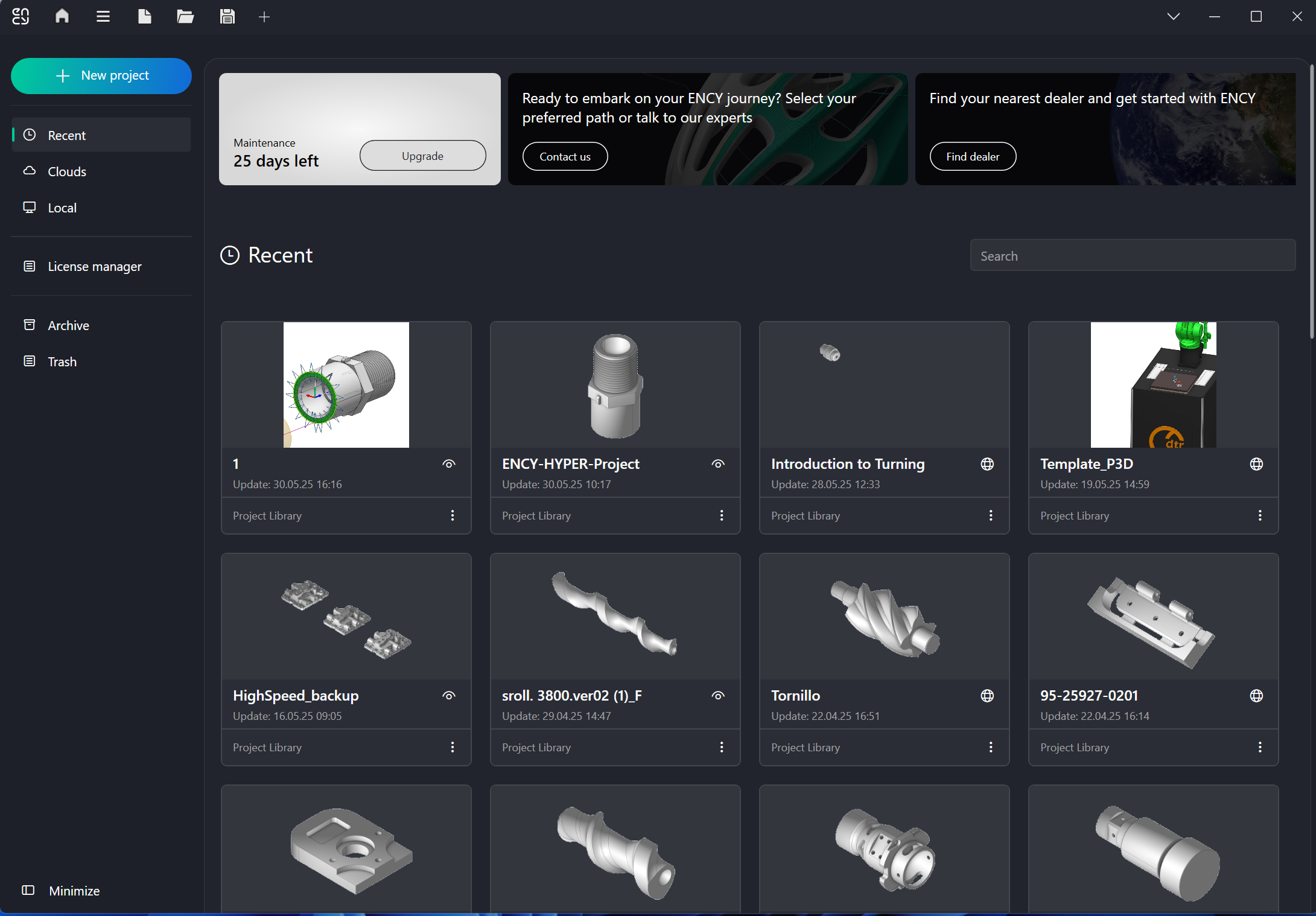
Task: Click the save diskette icon
Action: [227, 16]
